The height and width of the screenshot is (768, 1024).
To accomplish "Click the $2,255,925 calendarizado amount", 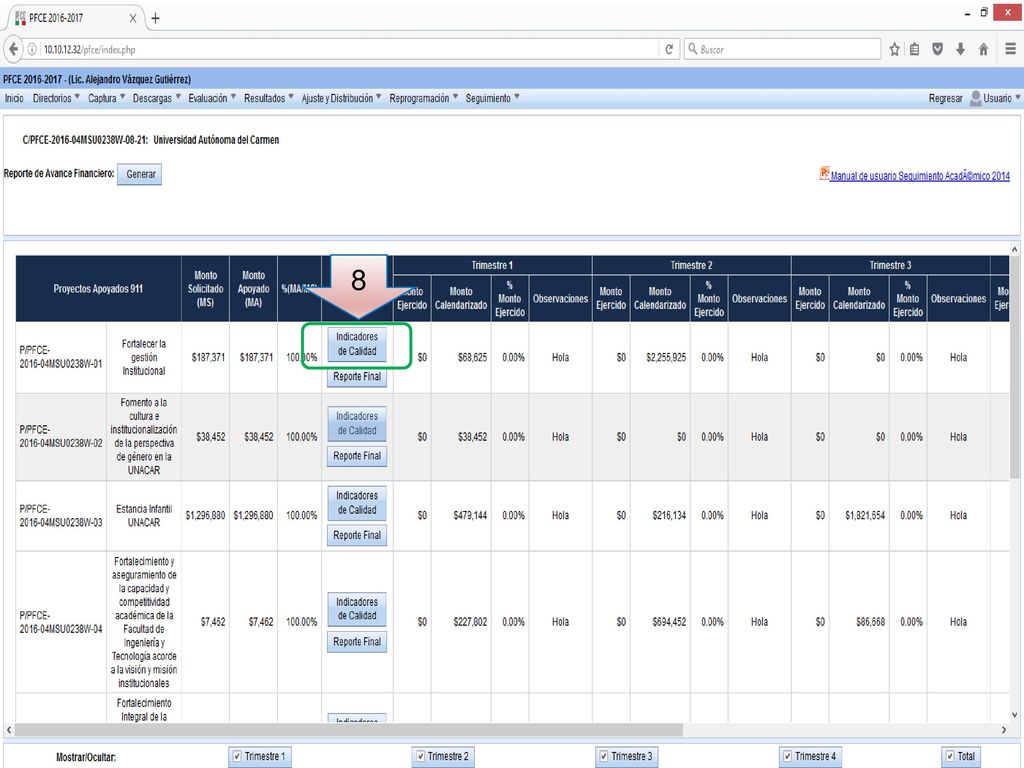I will (x=665, y=358).
